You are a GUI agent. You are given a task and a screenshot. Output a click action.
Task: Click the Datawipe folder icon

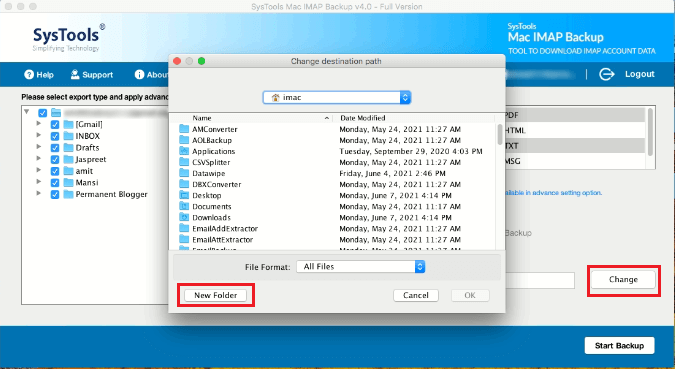point(184,173)
